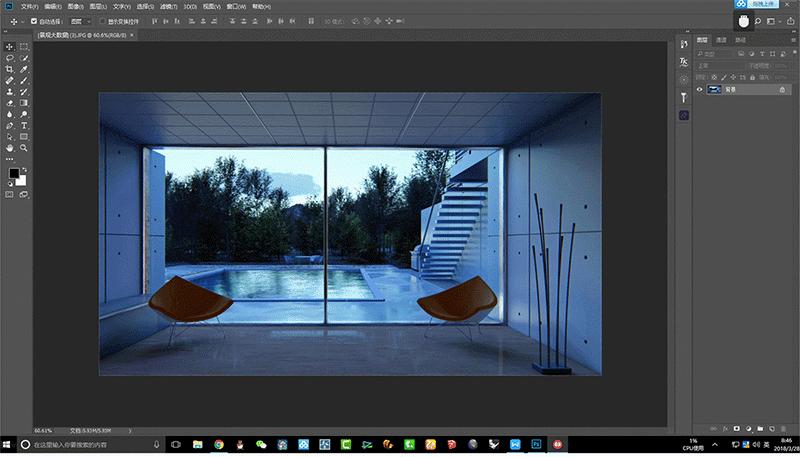Select the Horizontal Type tool
Screen dimensions: 800x457
[x=24, y=125]
